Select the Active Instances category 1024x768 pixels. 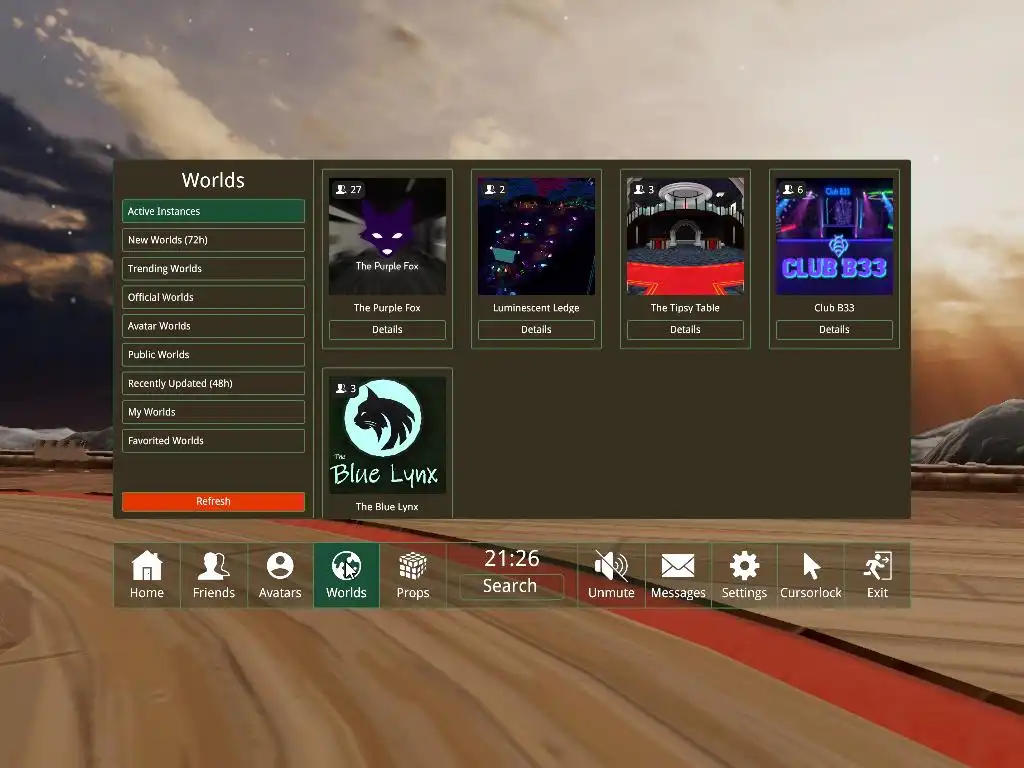(213, 211)
